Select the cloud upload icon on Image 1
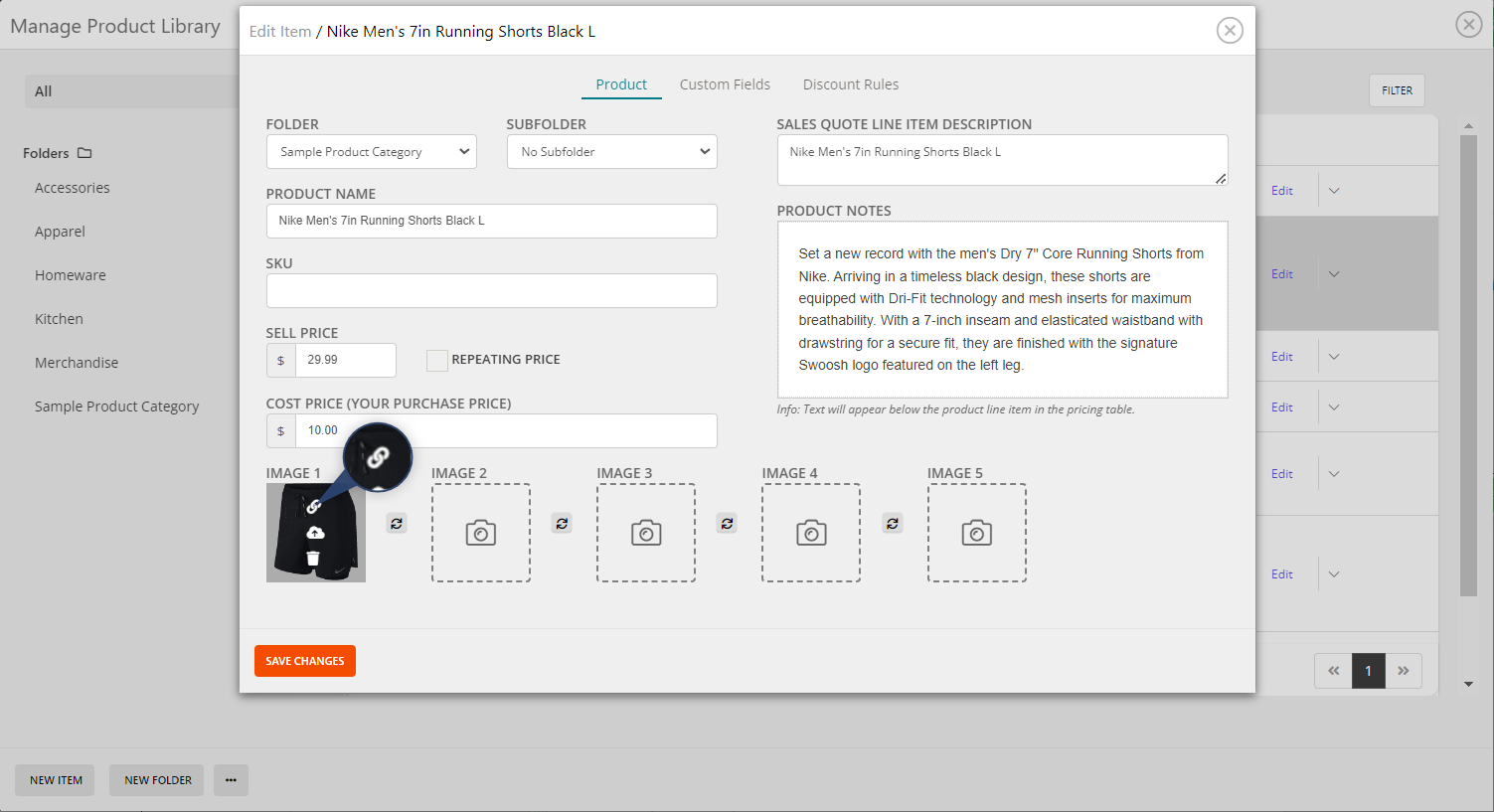This screenshot has width=1494, height=812. 316,535
